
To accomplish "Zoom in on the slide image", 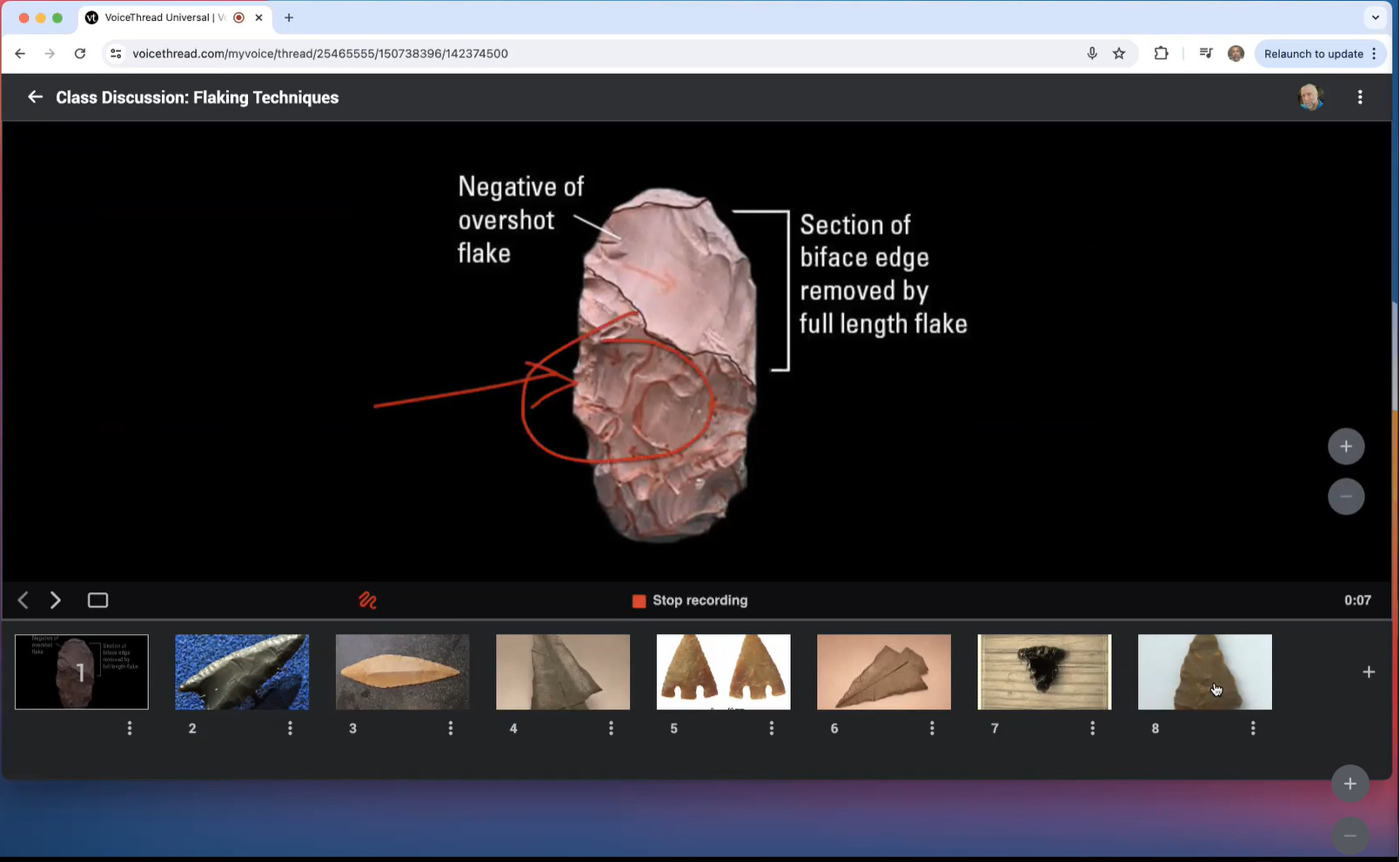I will pyautogui.click(x=1345, y=446).
